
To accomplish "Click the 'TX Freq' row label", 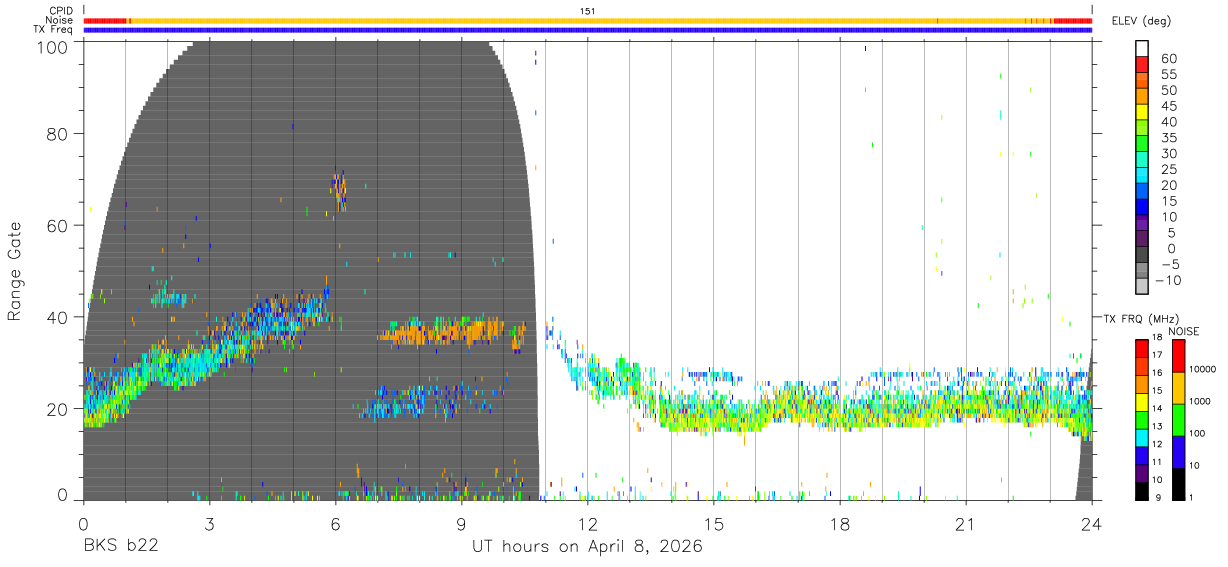I will [54, 30].
